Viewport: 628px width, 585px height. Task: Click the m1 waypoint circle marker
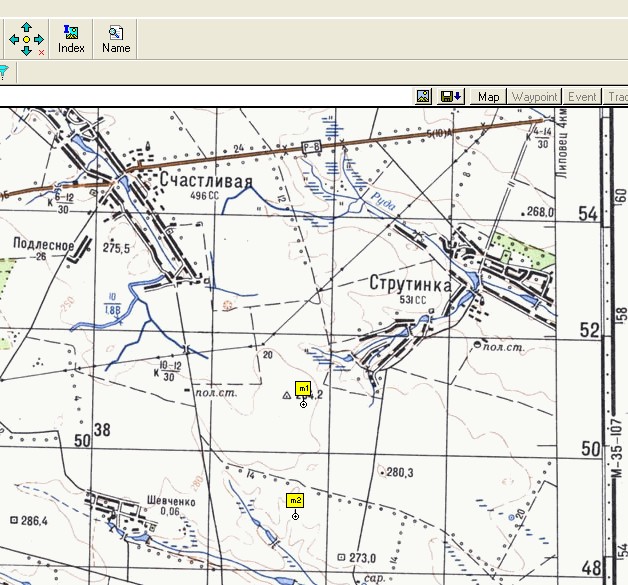(304, 404)
